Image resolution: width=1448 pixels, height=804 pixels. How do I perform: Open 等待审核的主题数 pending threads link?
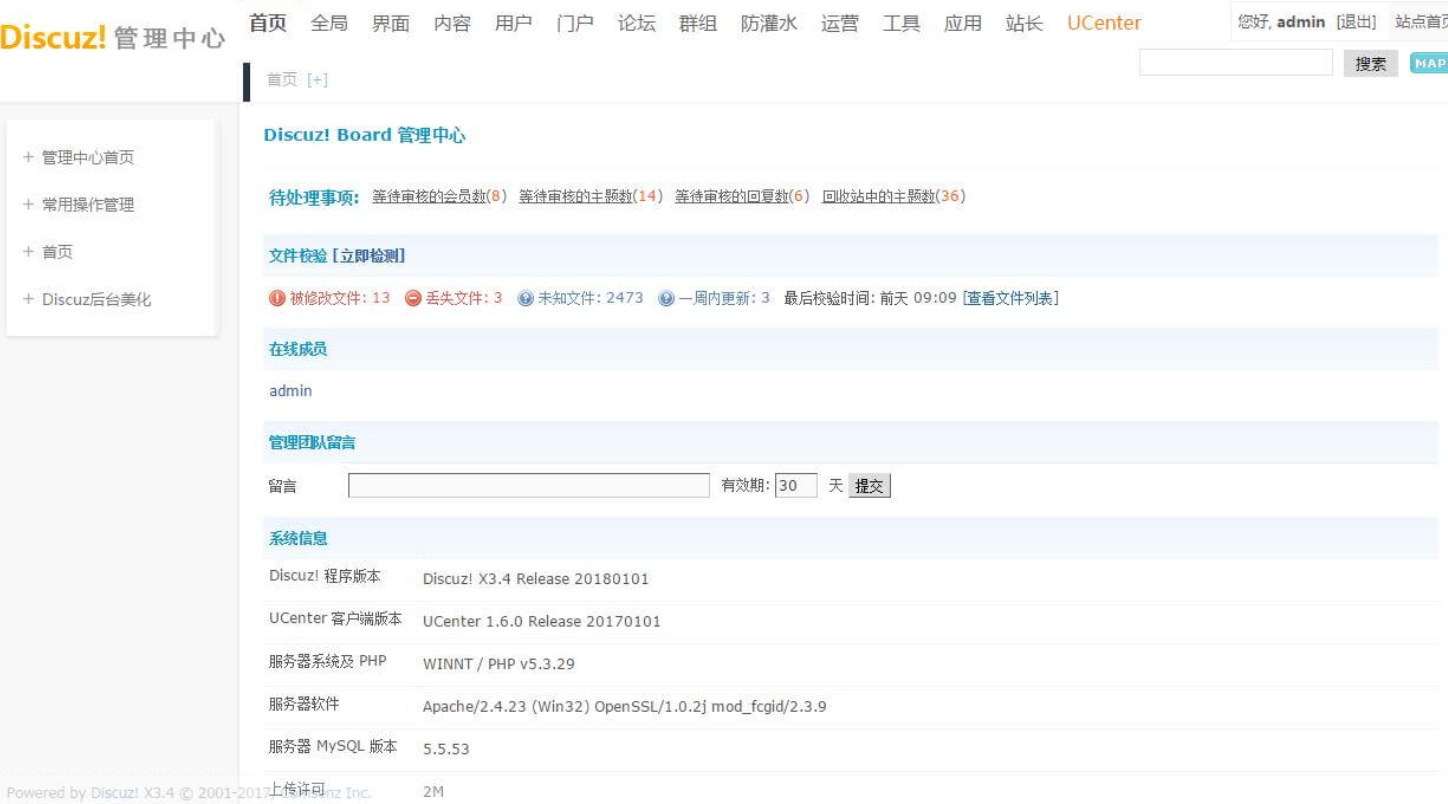tap(575, 196)
